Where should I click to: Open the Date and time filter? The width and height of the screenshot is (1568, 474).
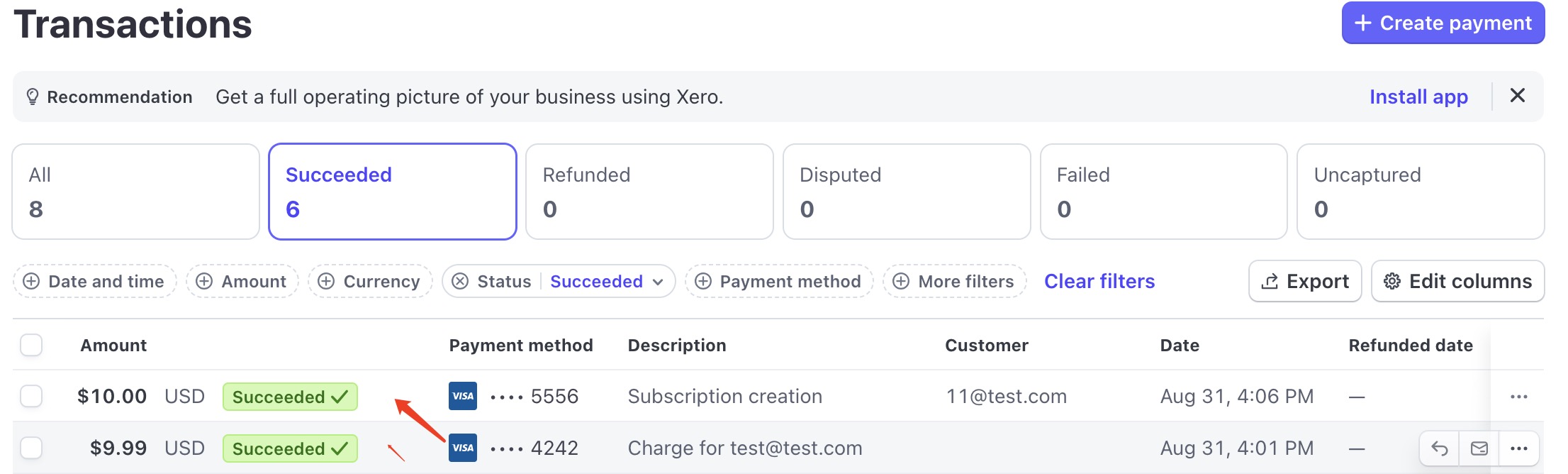pyautogui.click(x=95, y=282)
